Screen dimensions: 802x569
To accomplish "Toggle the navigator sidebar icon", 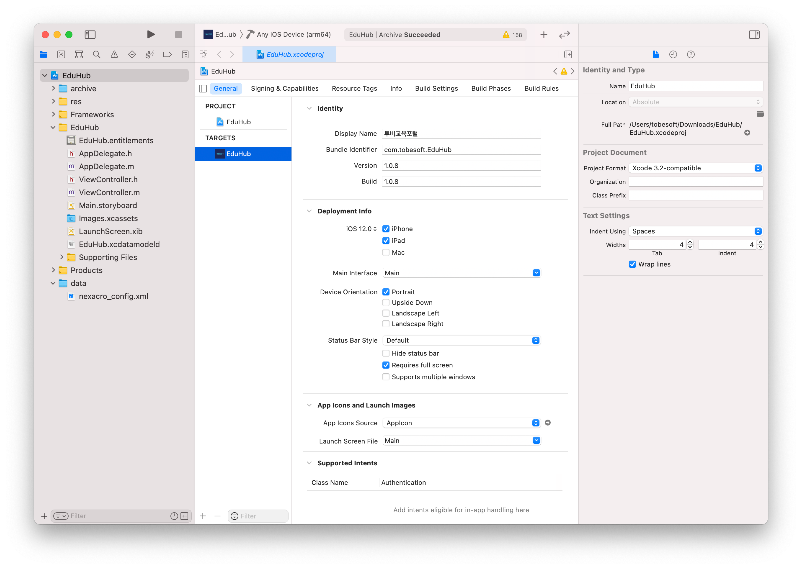I will tap(91, 34).
